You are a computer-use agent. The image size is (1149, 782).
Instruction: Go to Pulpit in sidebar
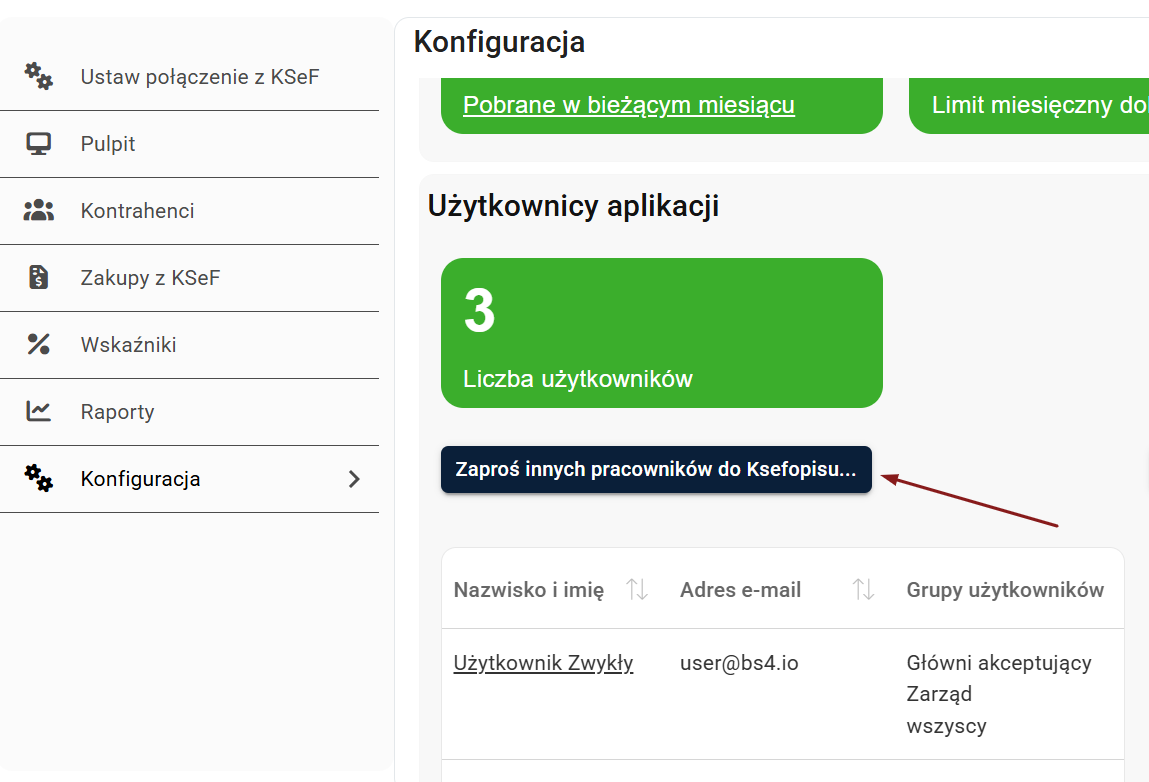coord(108,144)
